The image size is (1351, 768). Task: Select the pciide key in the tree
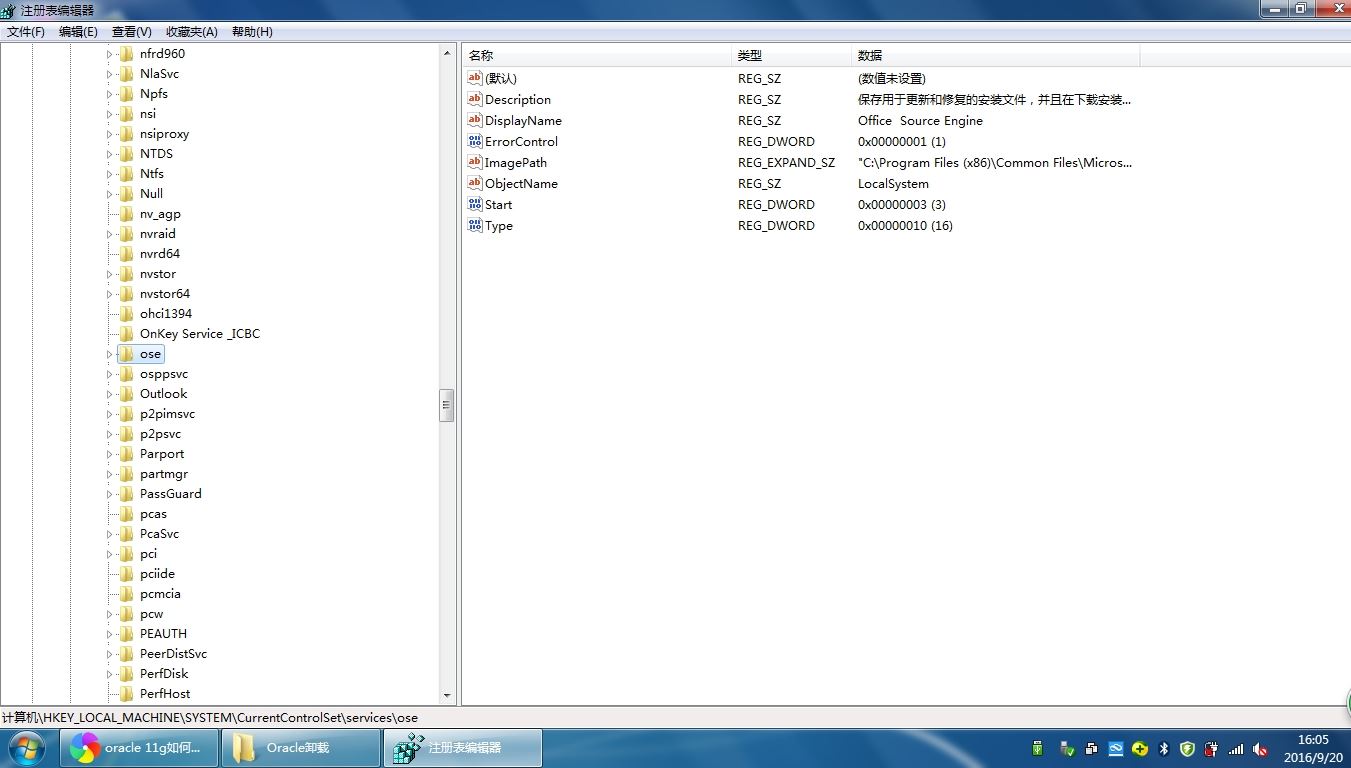[157, 574]
